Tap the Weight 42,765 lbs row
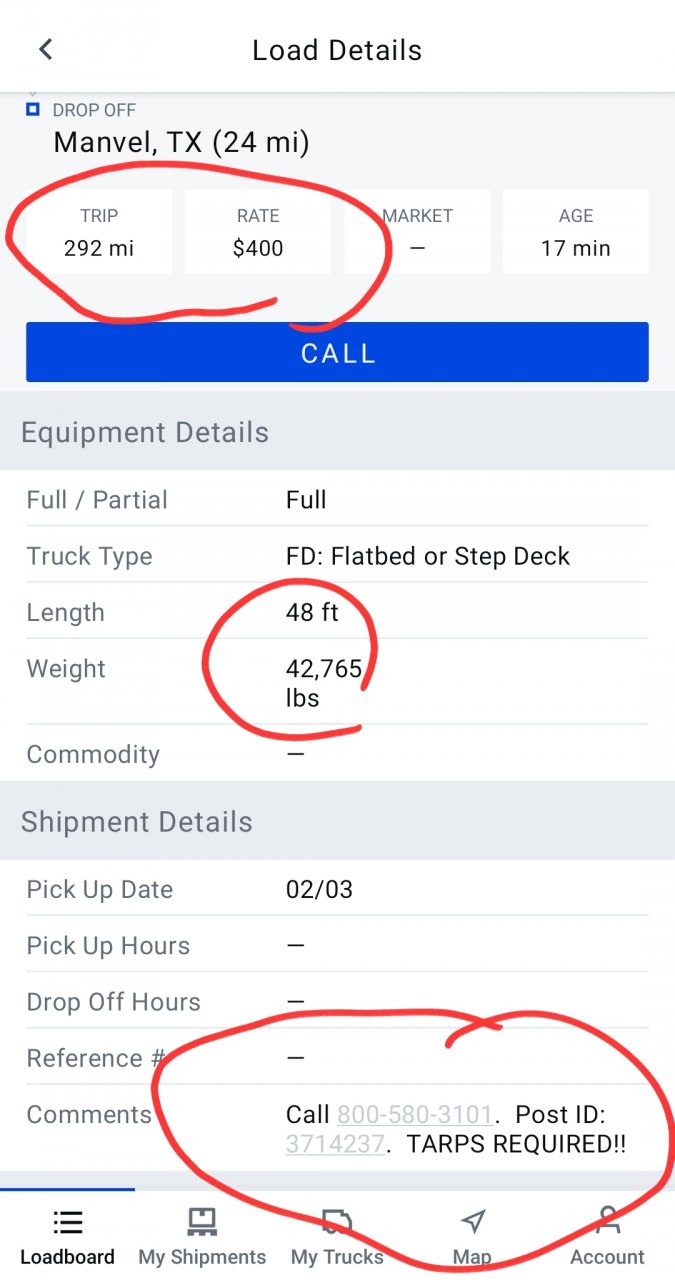Viewport: 675px width, 1280px height. pos(337,682)
